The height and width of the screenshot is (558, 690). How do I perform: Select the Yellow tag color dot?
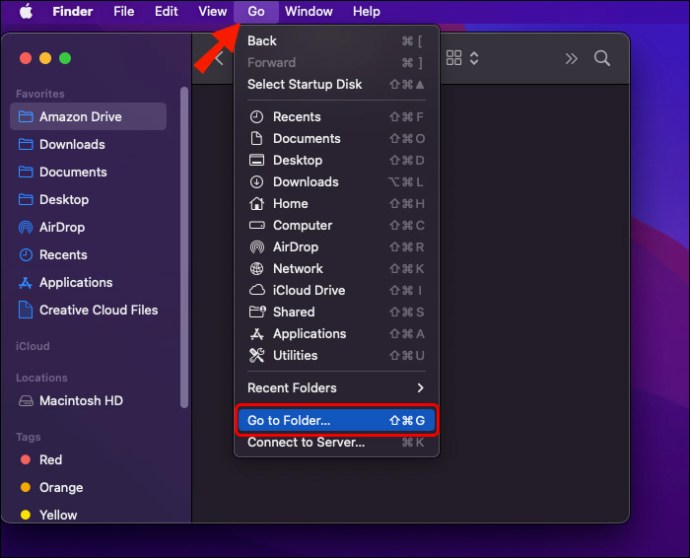click(x=26, y=514)
